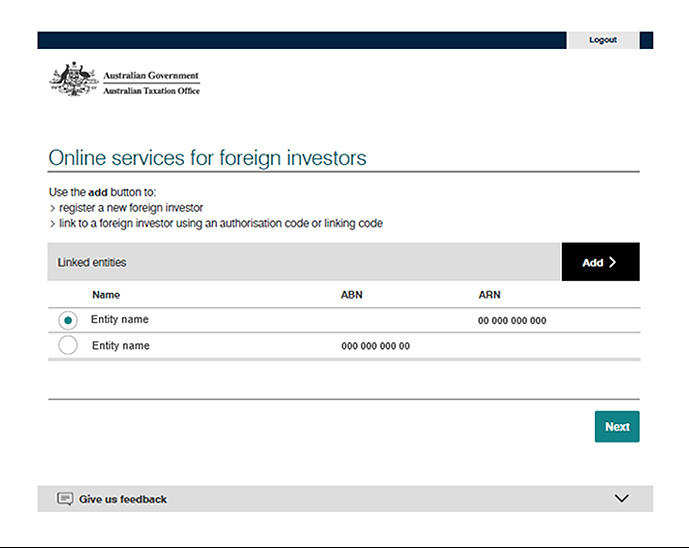Select the first Entity name radio button
Image resolution: width=689 pixels, height=548 pixels.
tap(68, 320)
